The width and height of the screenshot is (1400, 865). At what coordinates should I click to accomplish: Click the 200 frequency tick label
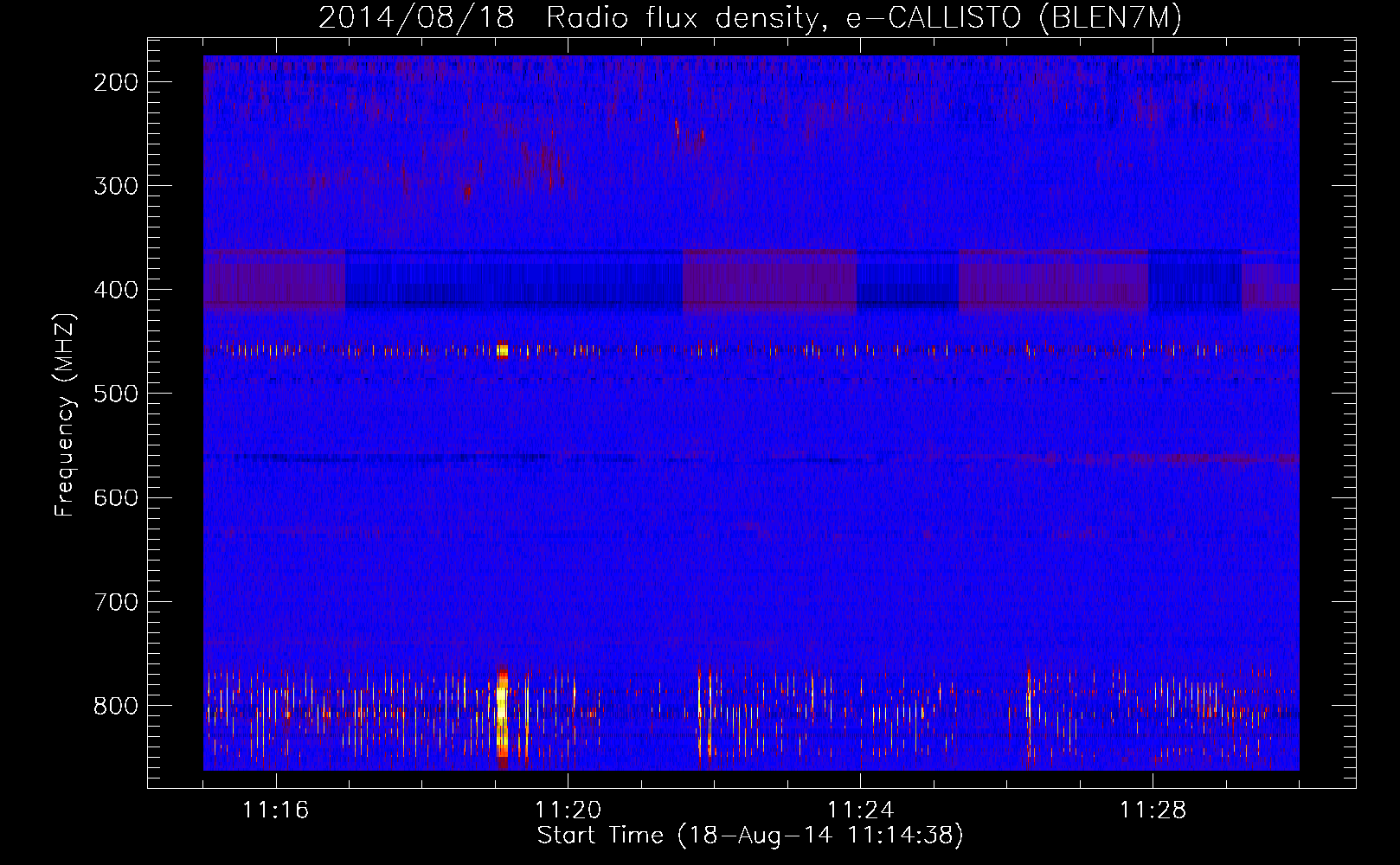pos(115,82)
